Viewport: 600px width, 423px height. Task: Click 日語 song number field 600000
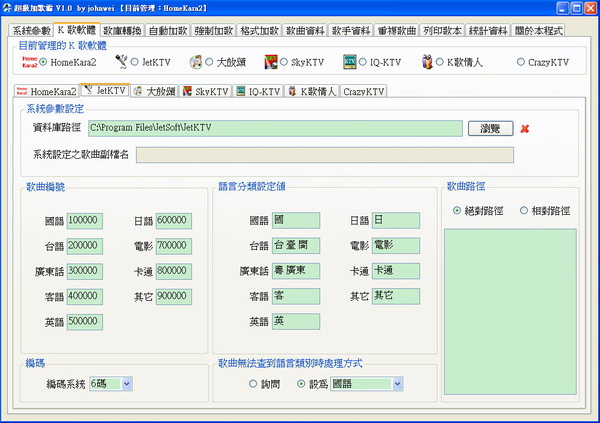pyautogui.click(x=174, y=221)
